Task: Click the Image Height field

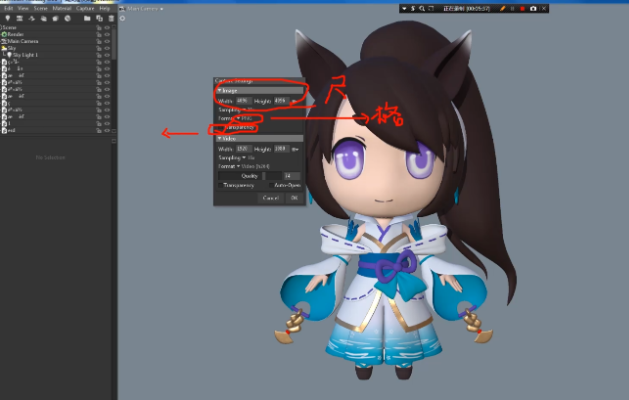Action: tap(281, 101)
